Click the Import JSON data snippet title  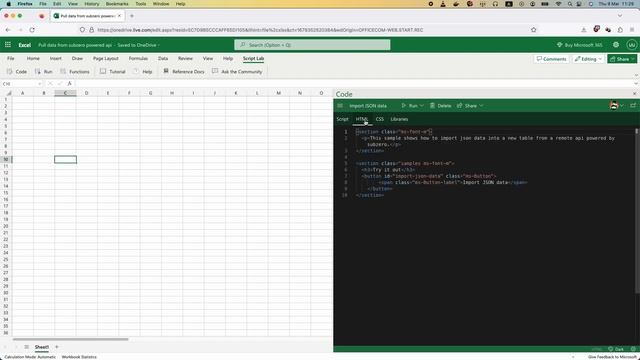pos(368,106)
